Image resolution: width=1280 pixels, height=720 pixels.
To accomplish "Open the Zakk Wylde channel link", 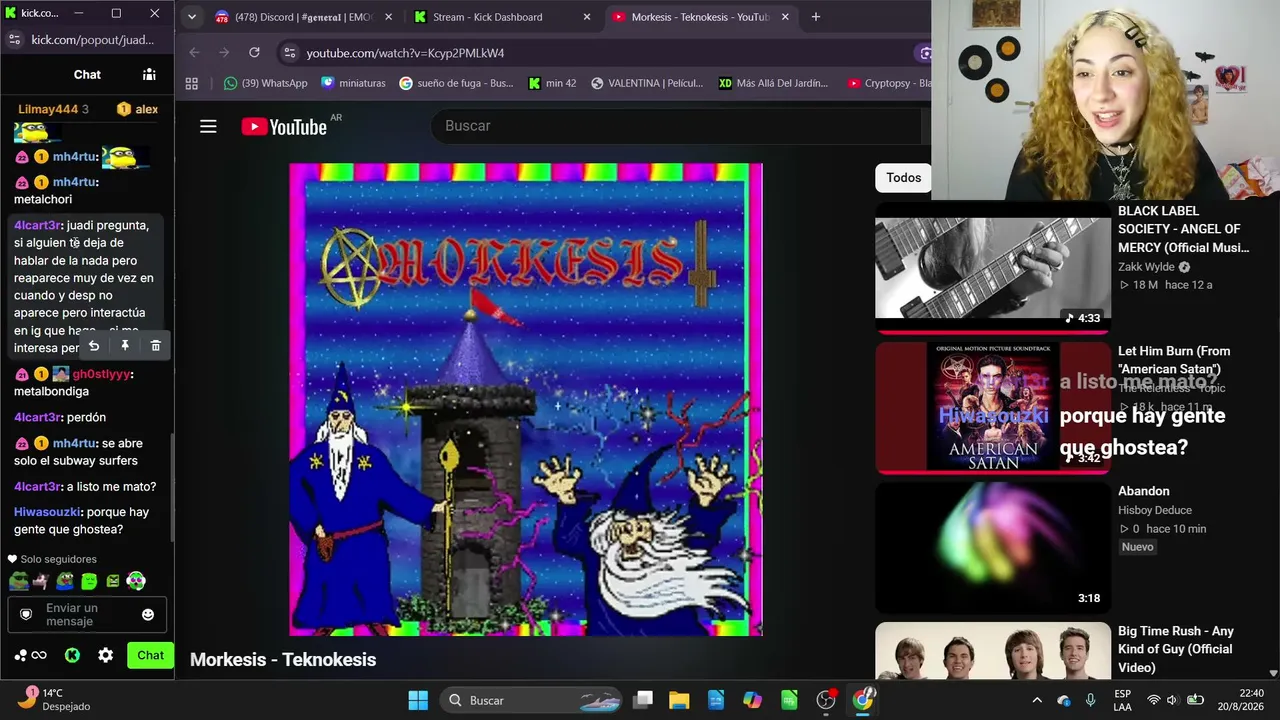I will click(x=1148, y=267).
